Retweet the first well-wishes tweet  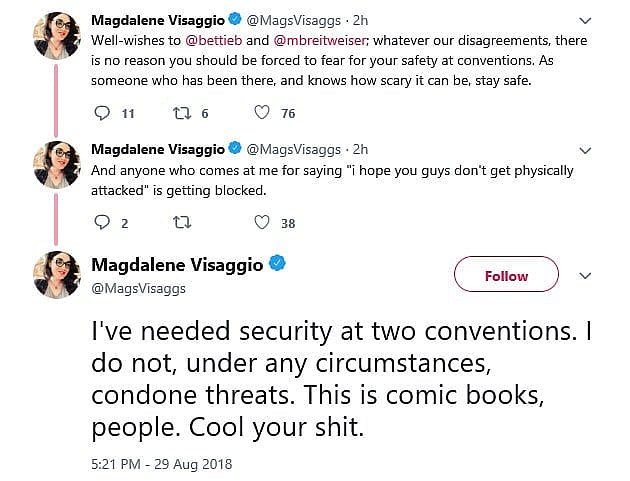pyautogui.click(x=182, y=113)
